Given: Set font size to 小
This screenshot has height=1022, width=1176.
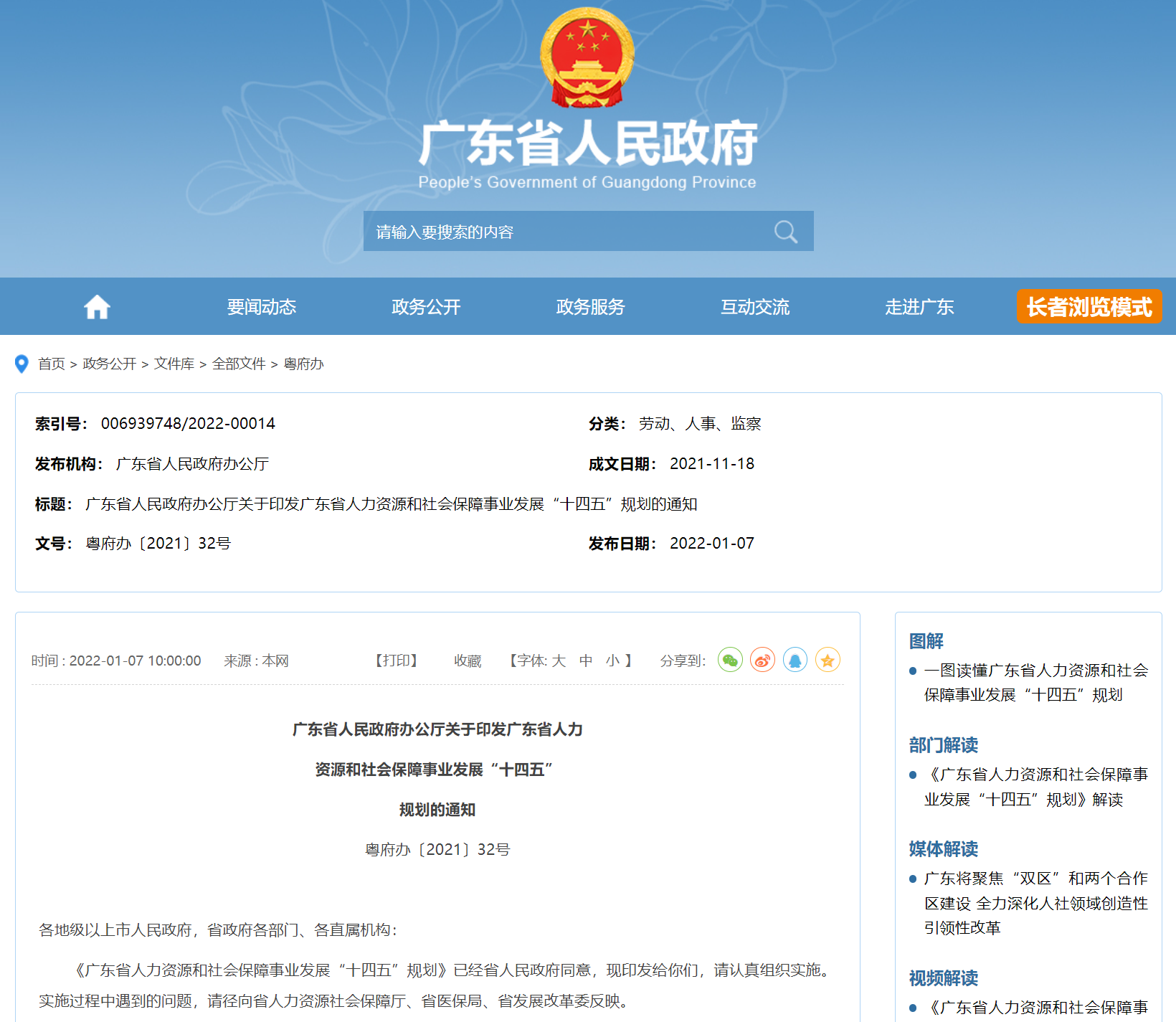Looking at the screenshot, I should (x=612, y=661).
